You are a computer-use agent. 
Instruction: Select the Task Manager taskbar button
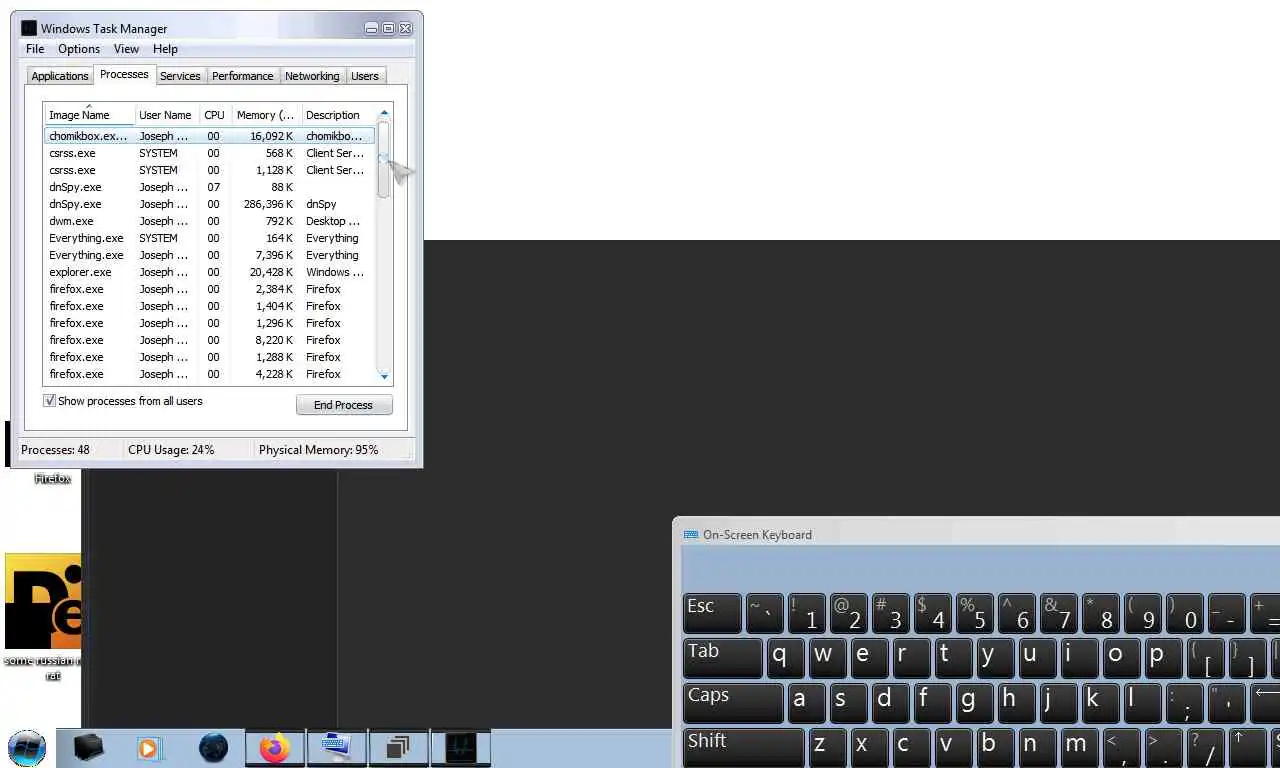460,747
